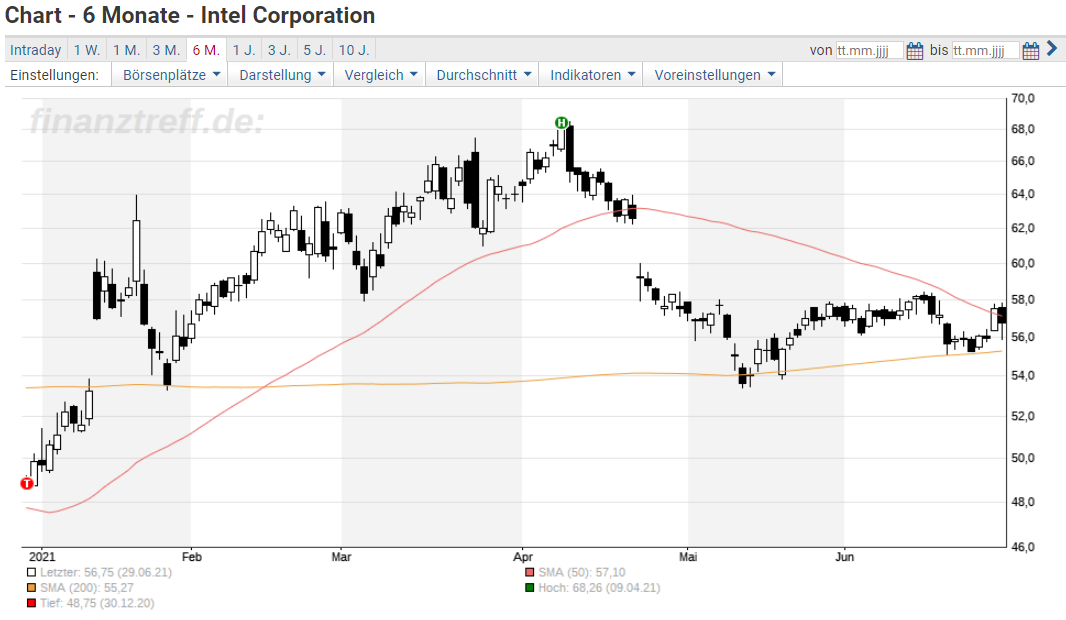Click the red T low marker on chart
Viewport: 1066px width, 620px height.
(27, 483)
